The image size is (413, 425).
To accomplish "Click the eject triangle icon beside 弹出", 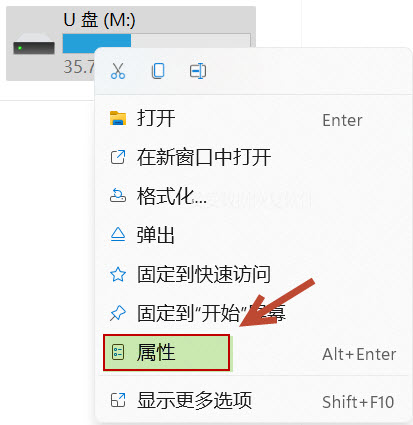I will [x=118, y=235].
